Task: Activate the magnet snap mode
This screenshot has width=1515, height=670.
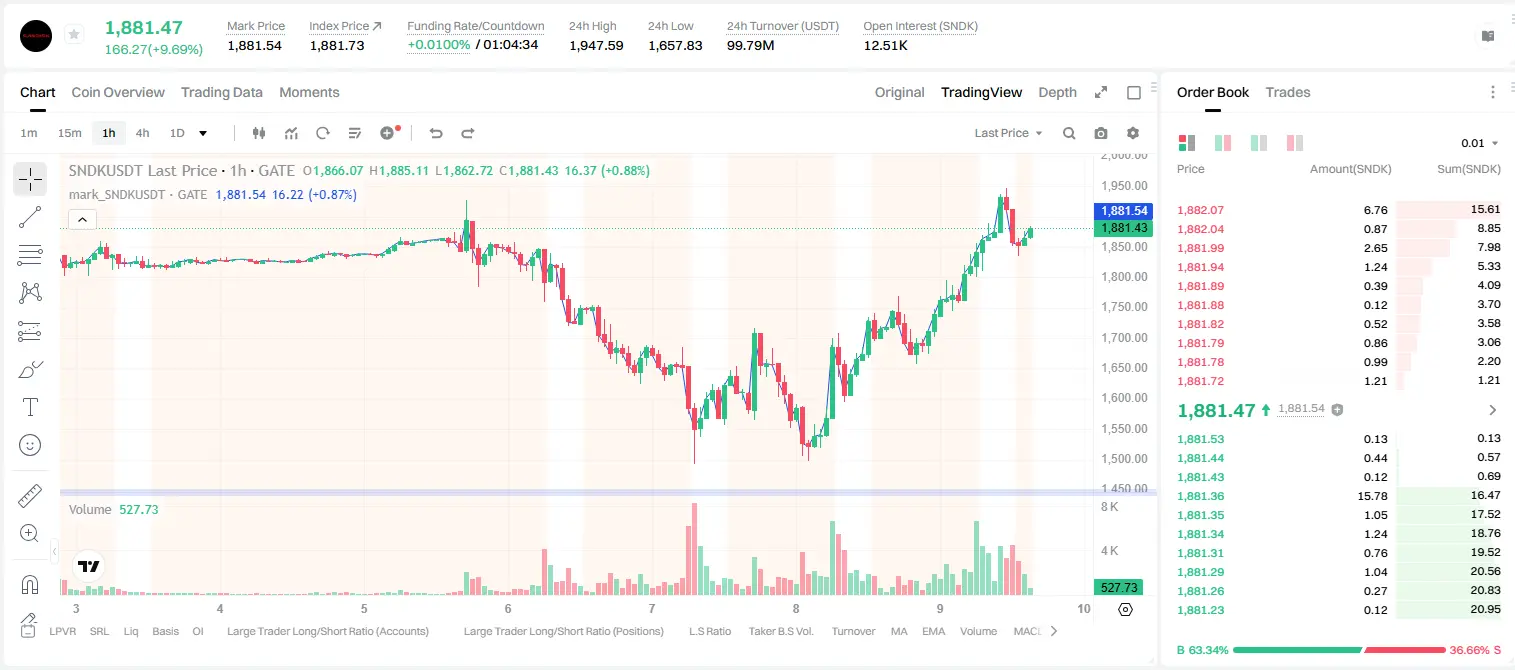Action: point(30,585)
